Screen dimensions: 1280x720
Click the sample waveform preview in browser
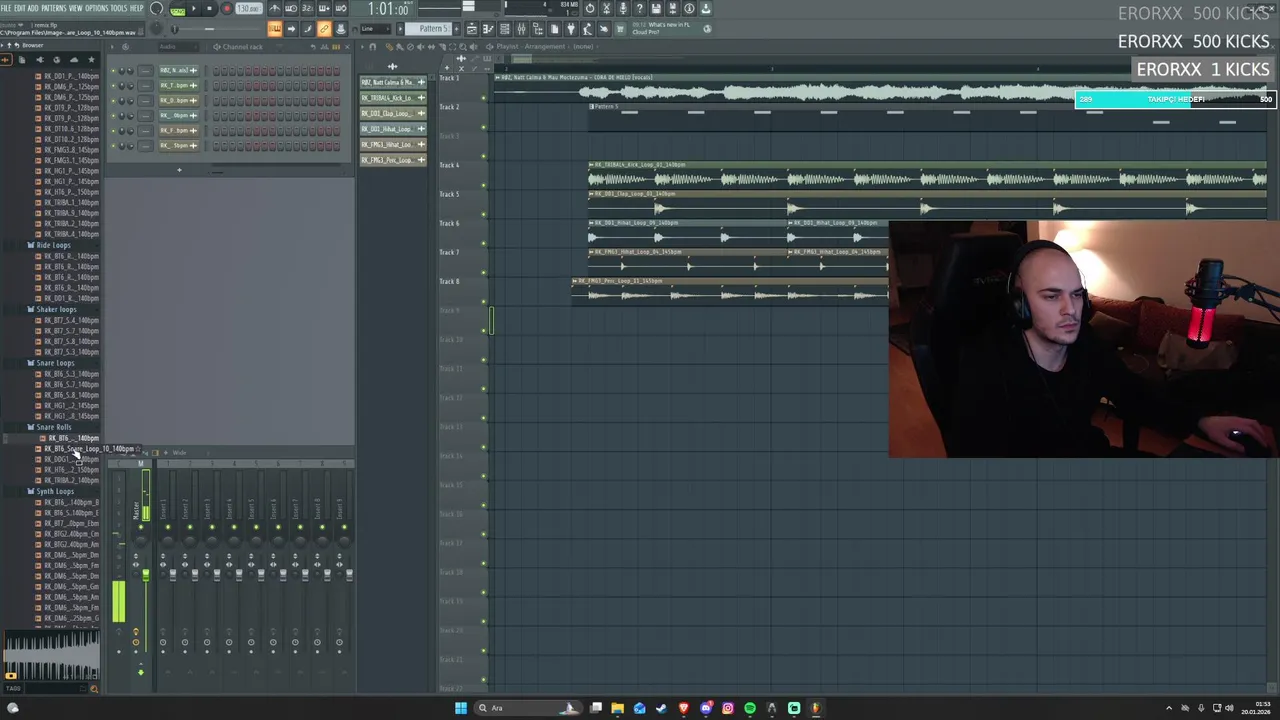coord(50,655)
